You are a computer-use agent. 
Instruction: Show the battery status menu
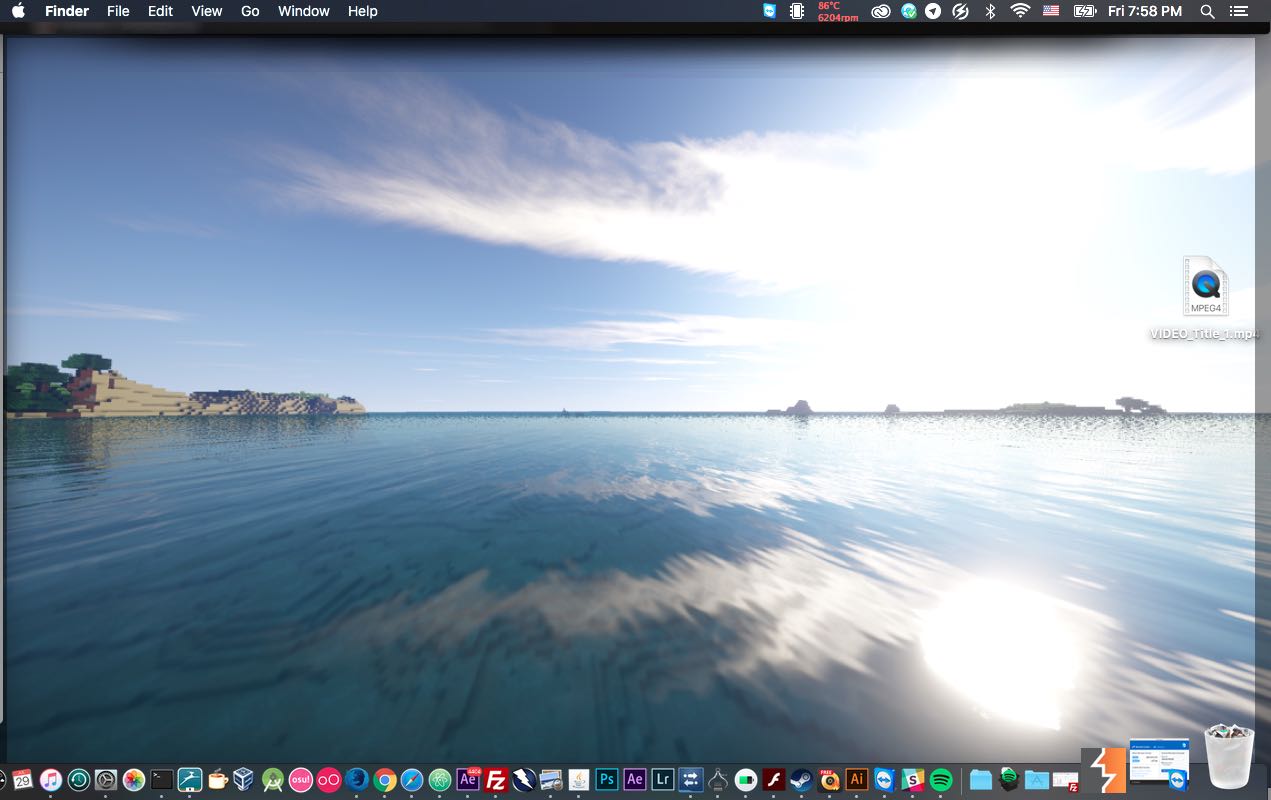point(1084,11)
